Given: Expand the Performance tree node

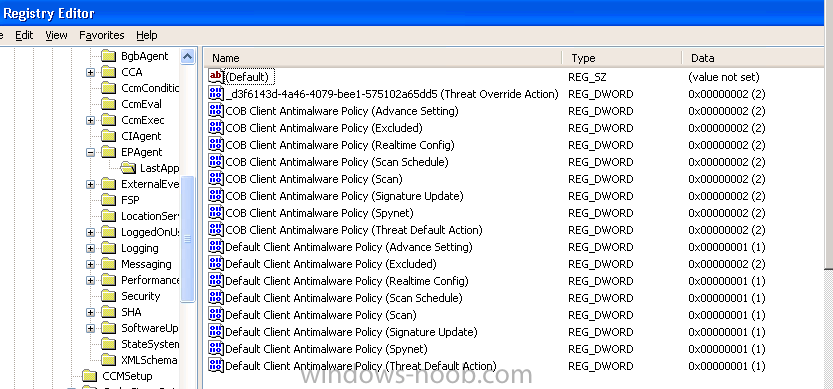Looking at the screenshot, I should click(x=90, y=281).
